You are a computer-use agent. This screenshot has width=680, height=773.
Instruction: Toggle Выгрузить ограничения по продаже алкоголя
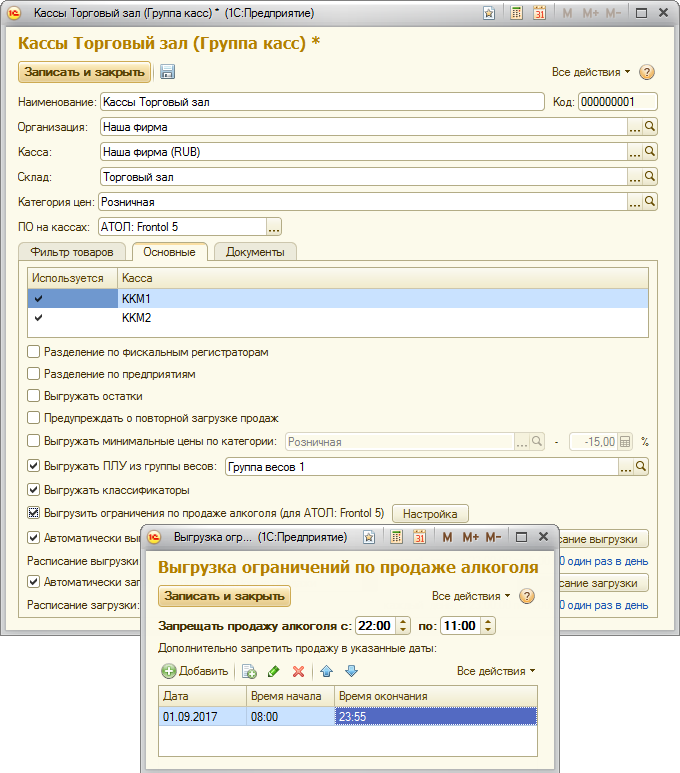pyautogui.click(x=34, y=513)
